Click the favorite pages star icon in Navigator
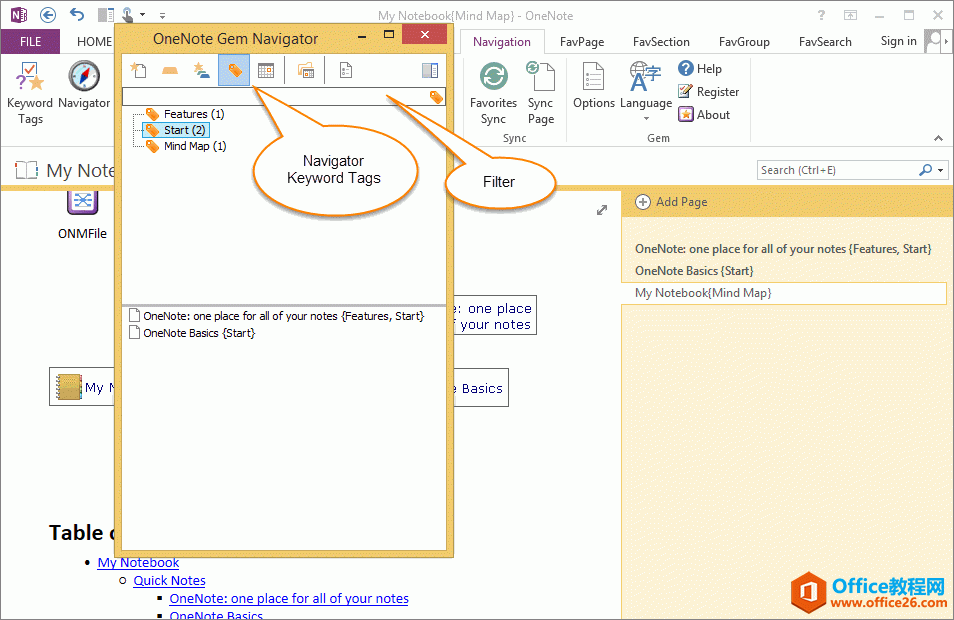 pos(139,70)
